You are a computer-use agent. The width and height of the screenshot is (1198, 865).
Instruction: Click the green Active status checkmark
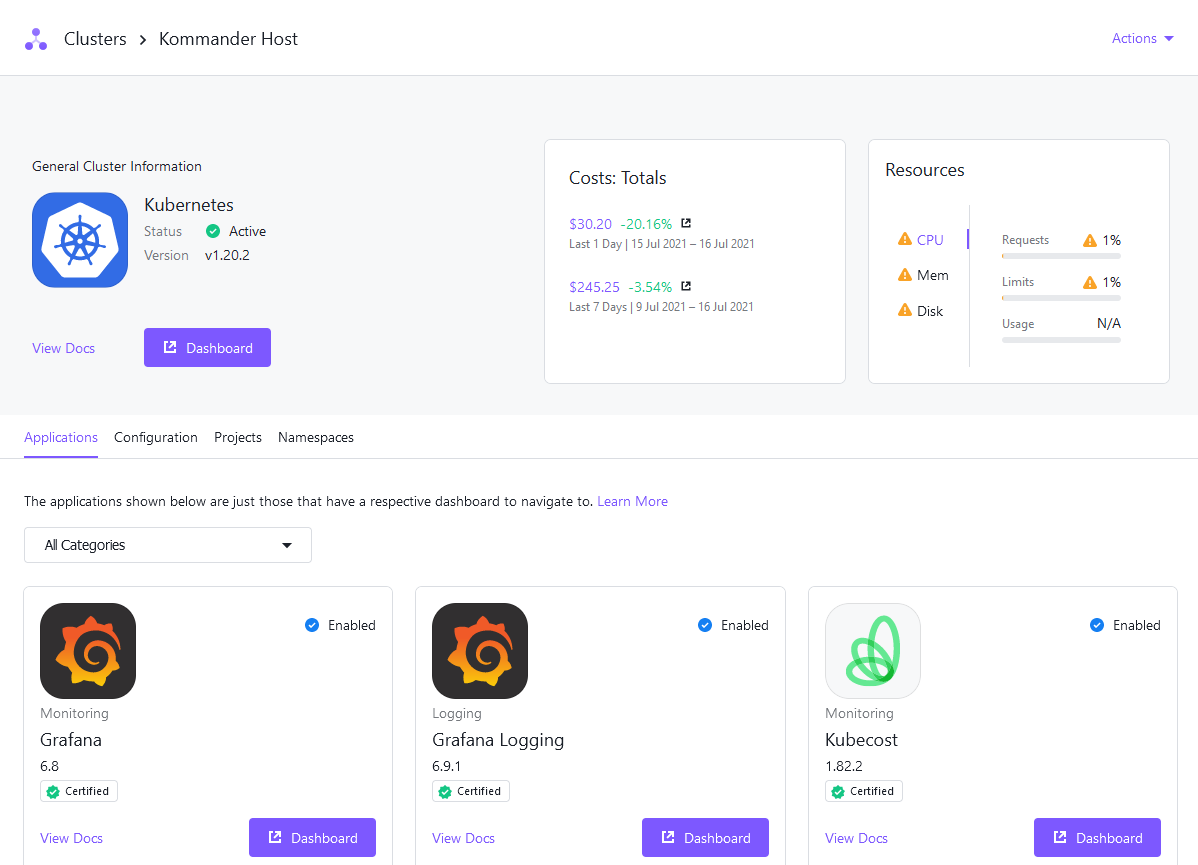[213, 231]
